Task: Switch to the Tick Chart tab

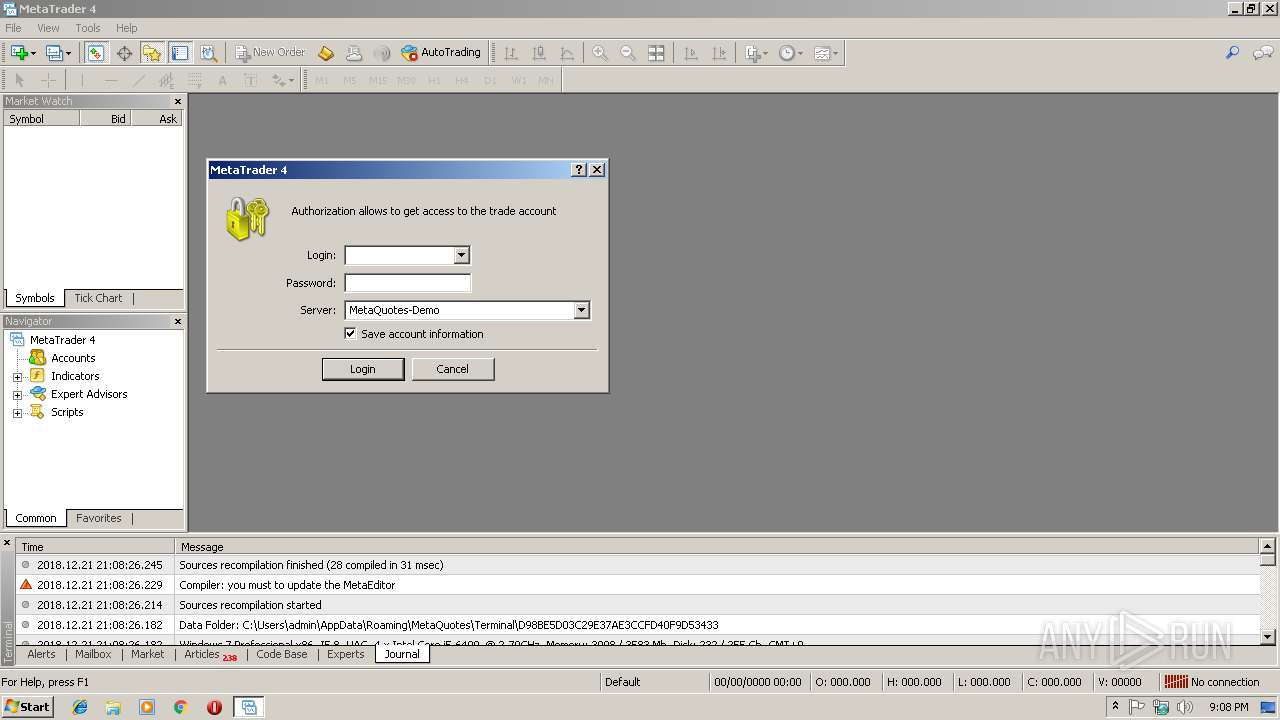Action: point(98,298)
